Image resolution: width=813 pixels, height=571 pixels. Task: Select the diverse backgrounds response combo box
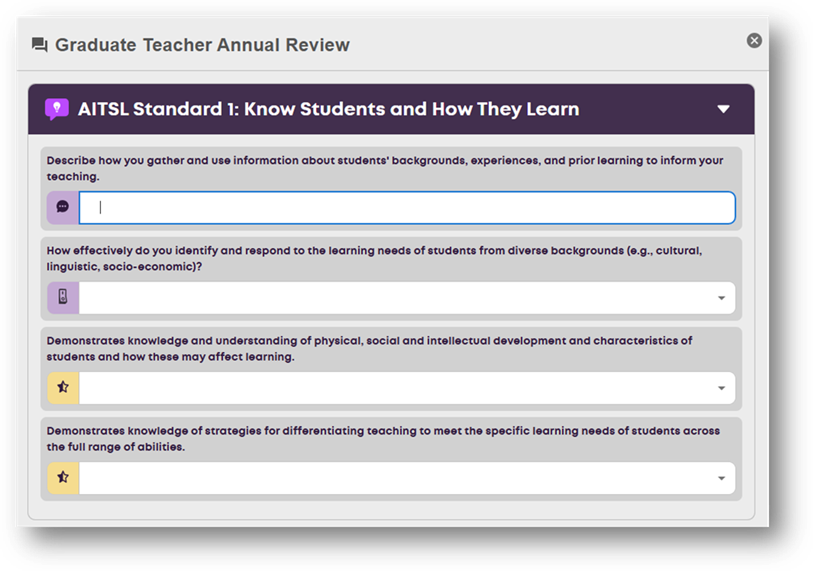407,298
